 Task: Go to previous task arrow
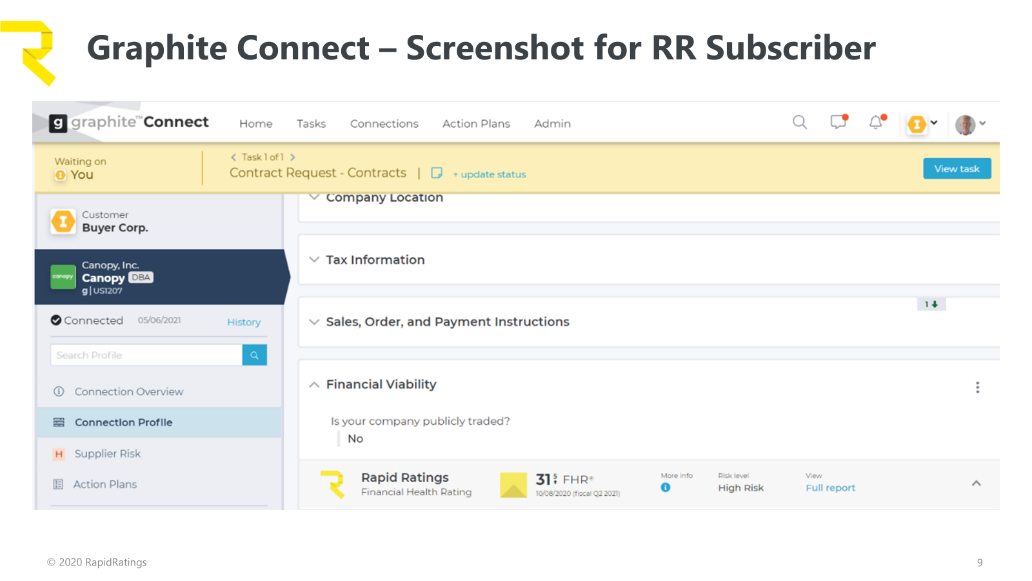233,157
